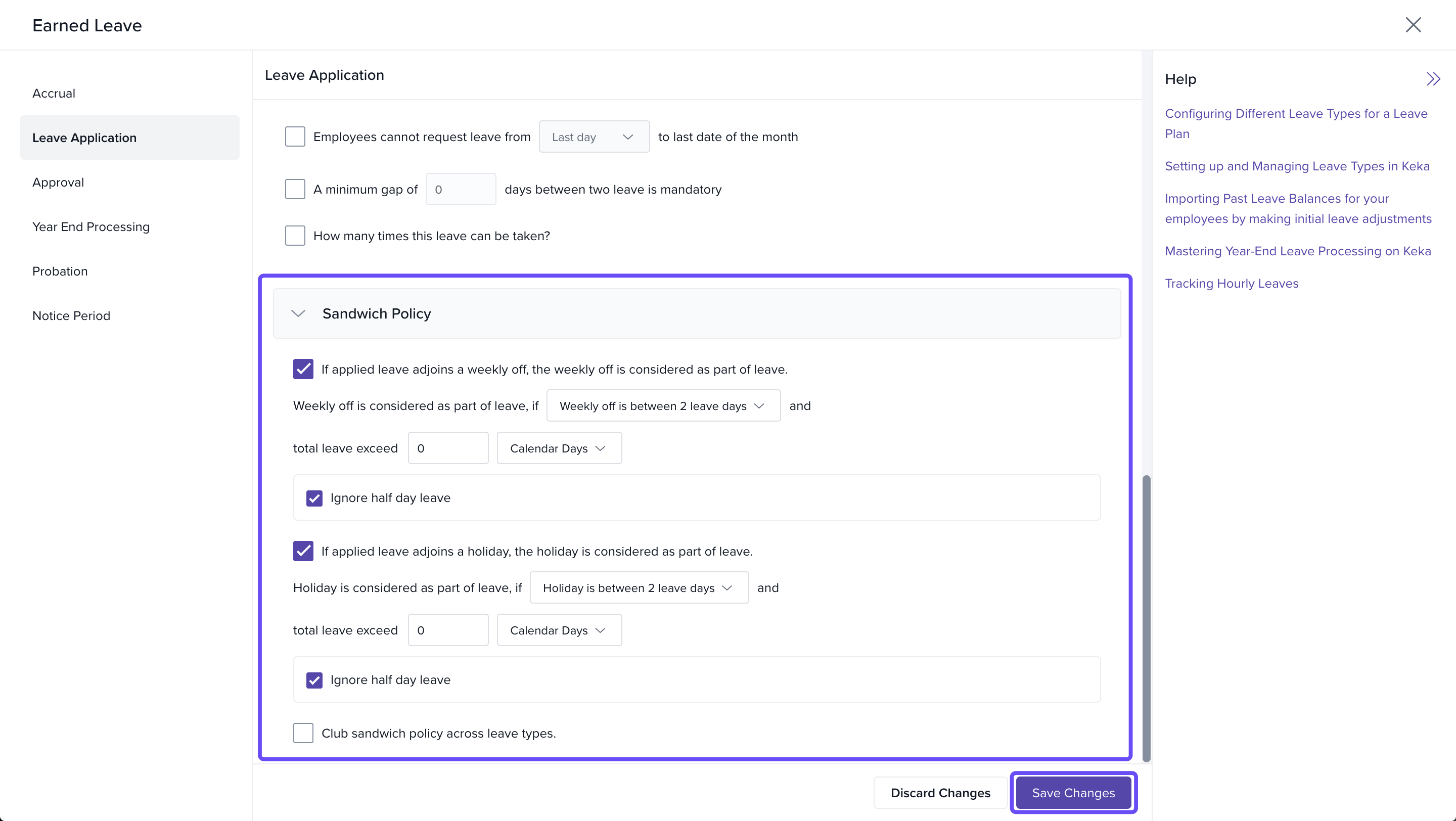Switch to the Accrual section
The height and width of the screenshot is (821, 1456).
click(x=54, y=93)
